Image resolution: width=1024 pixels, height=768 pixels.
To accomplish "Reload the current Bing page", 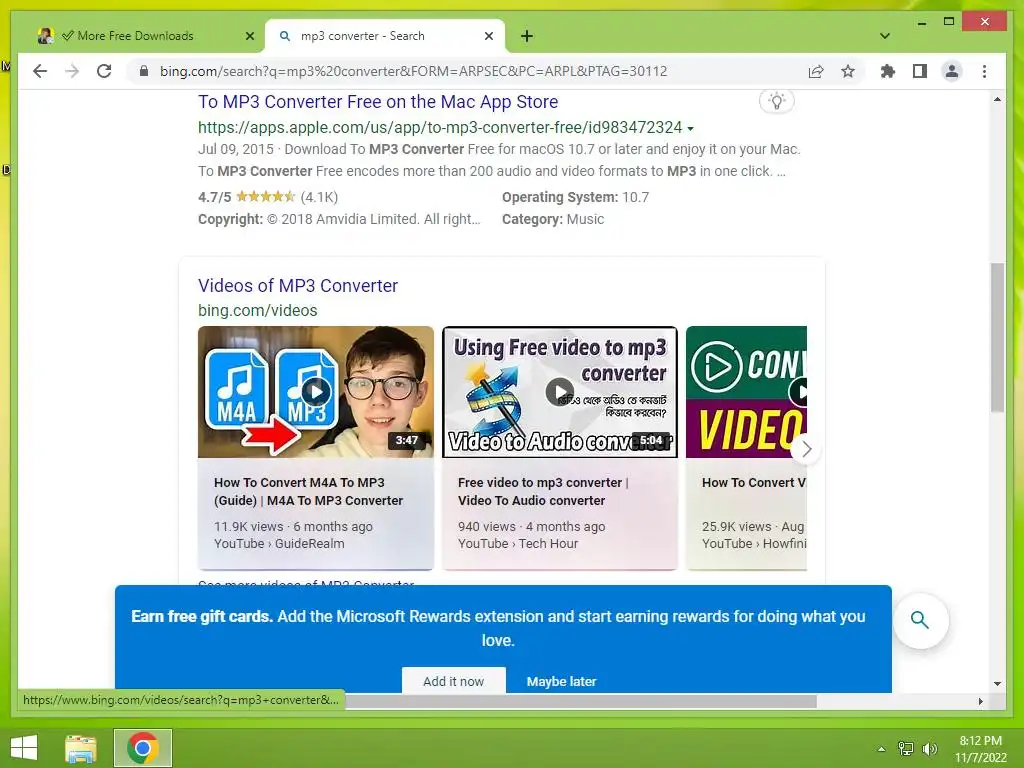I will click(104, 71).
